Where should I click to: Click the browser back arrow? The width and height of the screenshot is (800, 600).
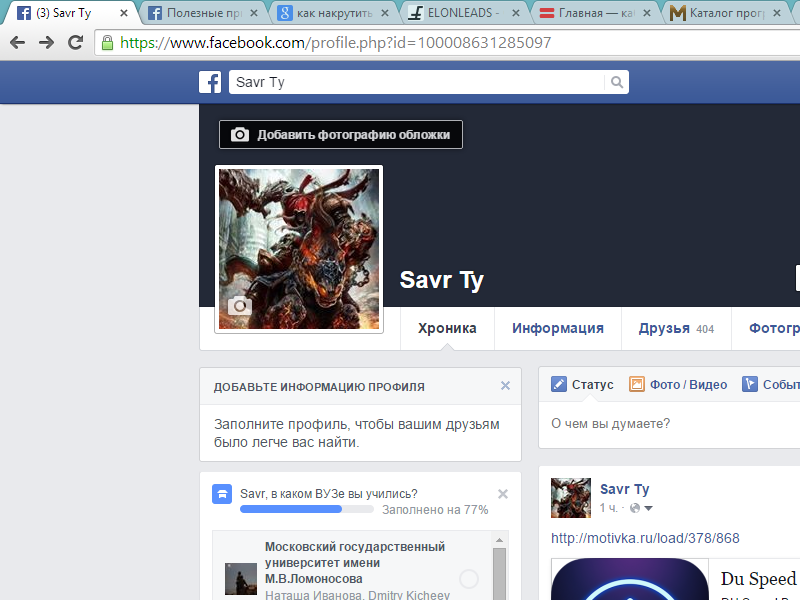[17, 42]
